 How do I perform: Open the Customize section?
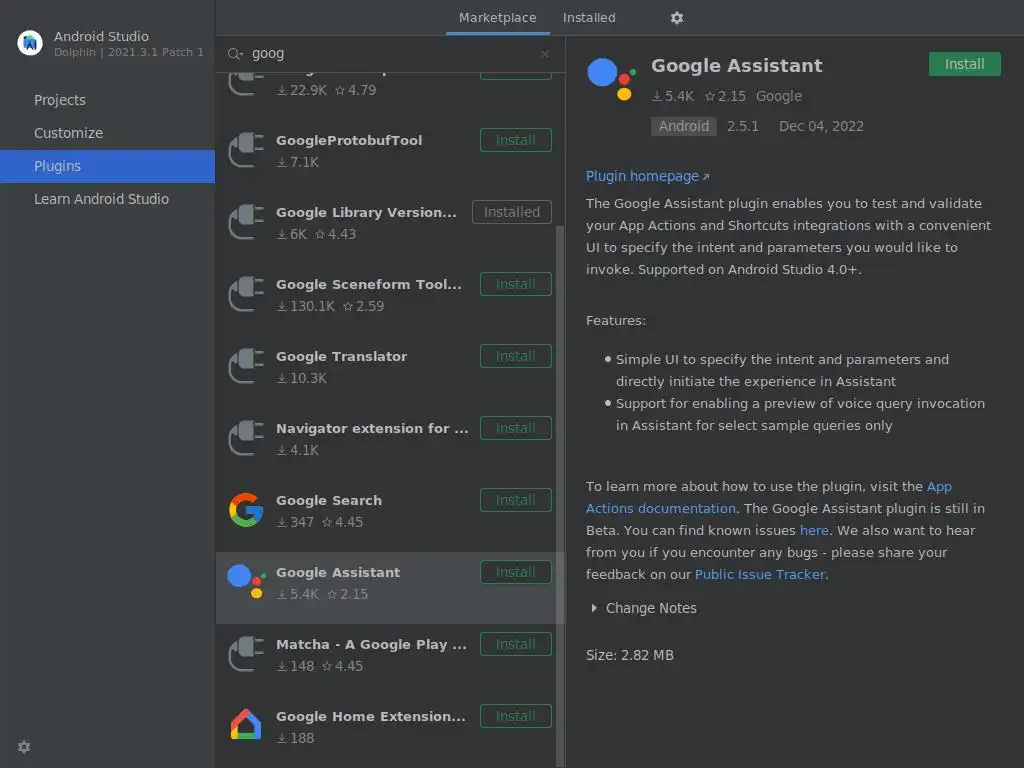point(68,133)
